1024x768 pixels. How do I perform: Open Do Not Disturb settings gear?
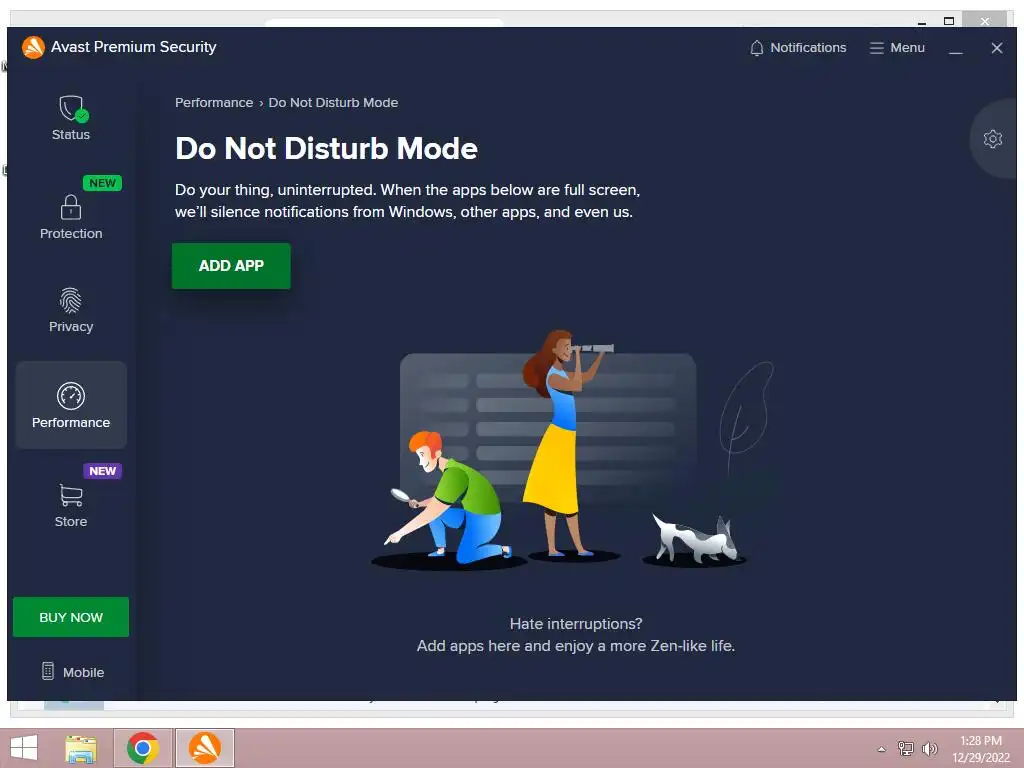tap(993, 138)
